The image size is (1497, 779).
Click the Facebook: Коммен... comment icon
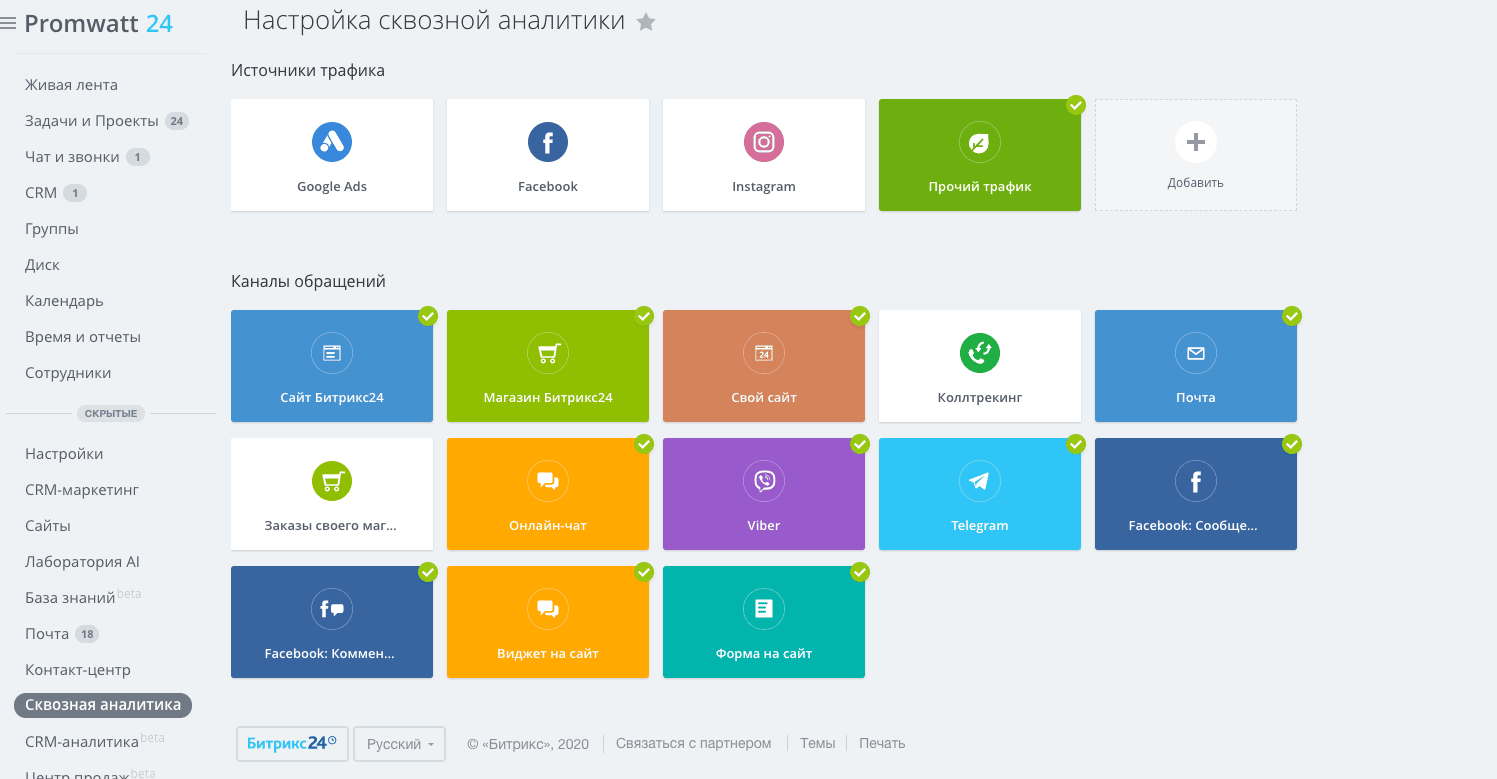pyautogui.click(x=332, y=609)
